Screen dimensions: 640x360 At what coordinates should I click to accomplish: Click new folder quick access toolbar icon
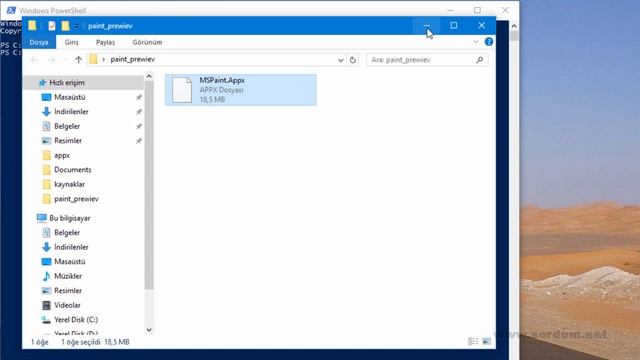point(65,26)
